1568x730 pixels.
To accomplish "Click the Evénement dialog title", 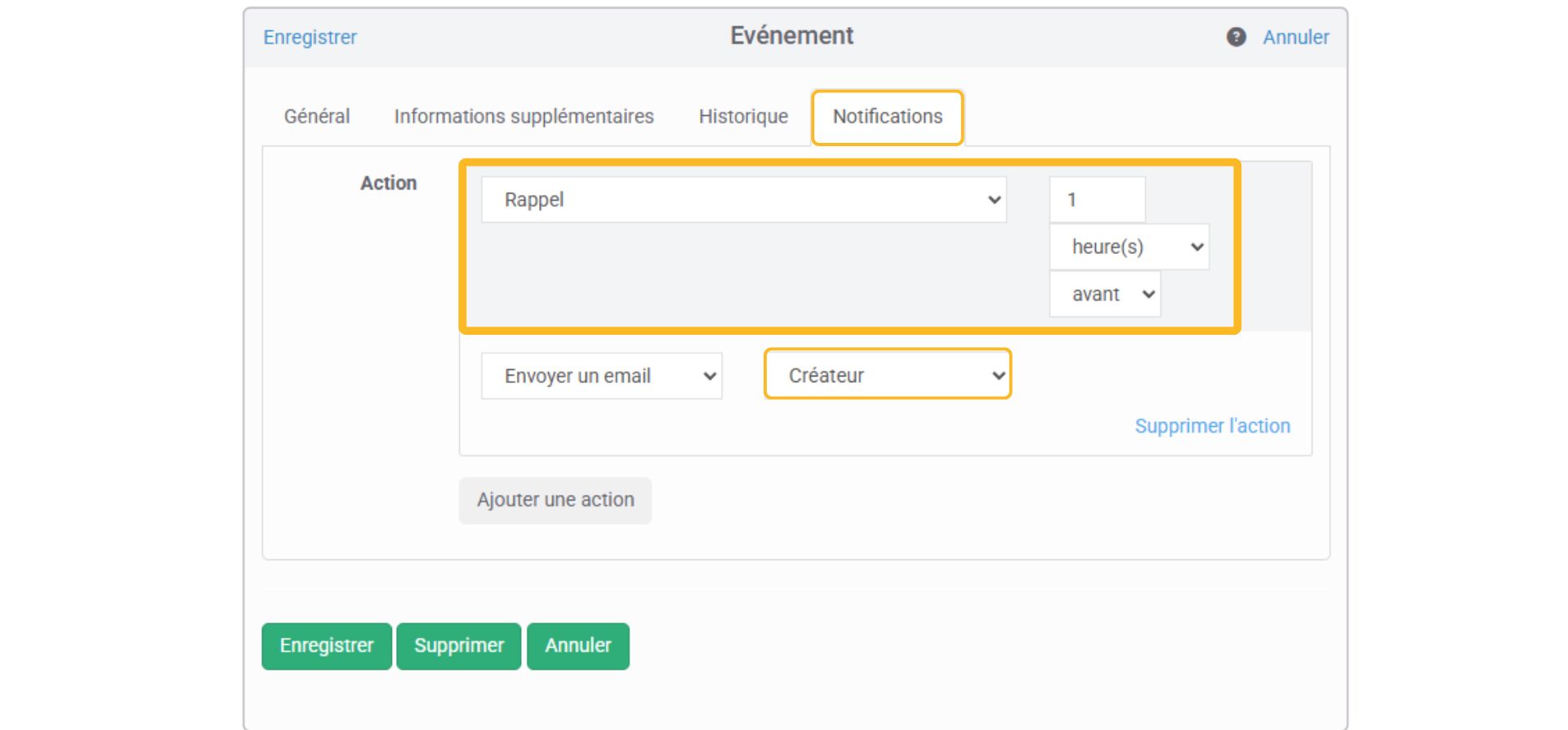I will pyautogui.click(x=791, y=36).
